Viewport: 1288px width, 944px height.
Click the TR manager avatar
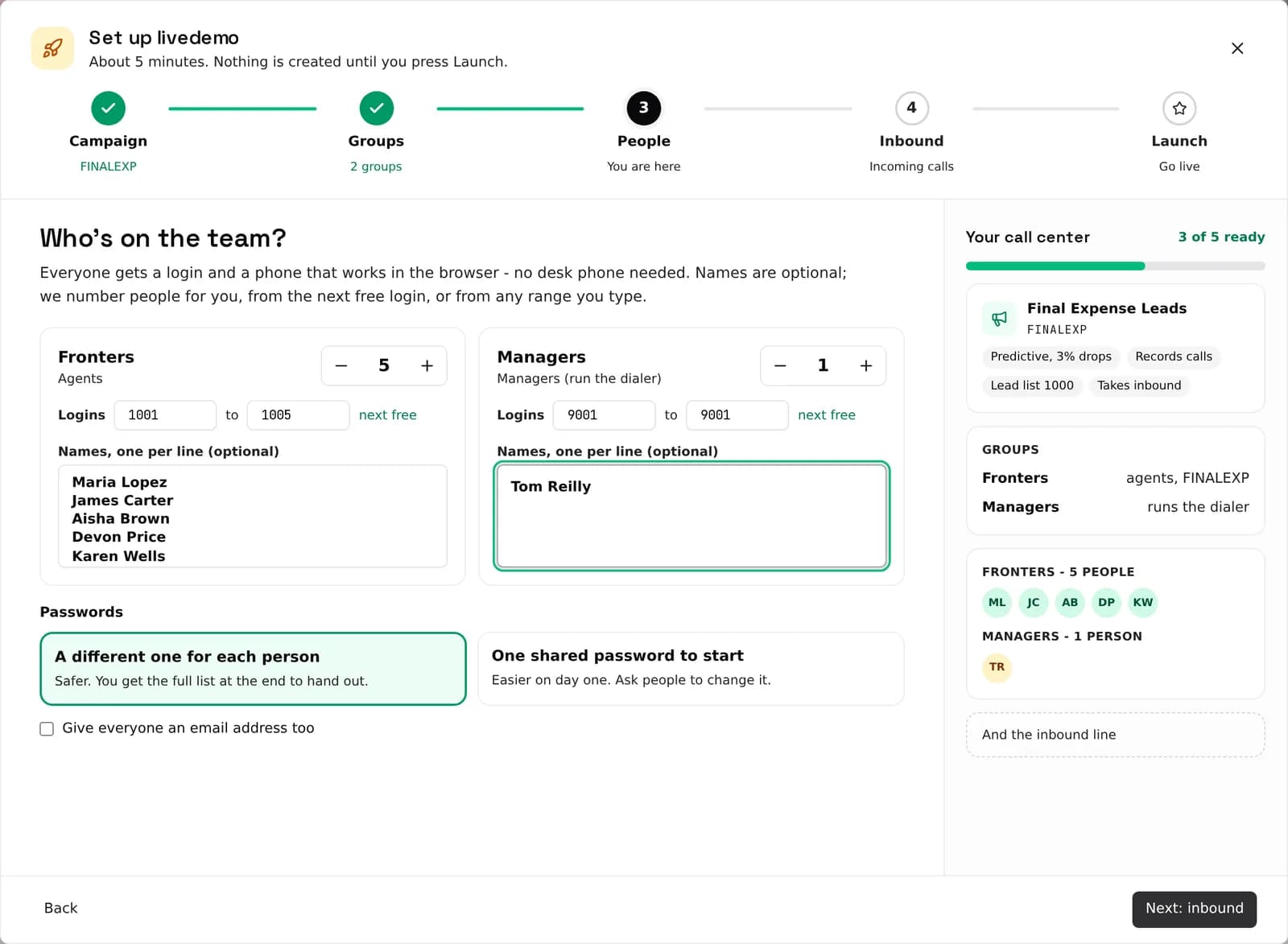997,667
